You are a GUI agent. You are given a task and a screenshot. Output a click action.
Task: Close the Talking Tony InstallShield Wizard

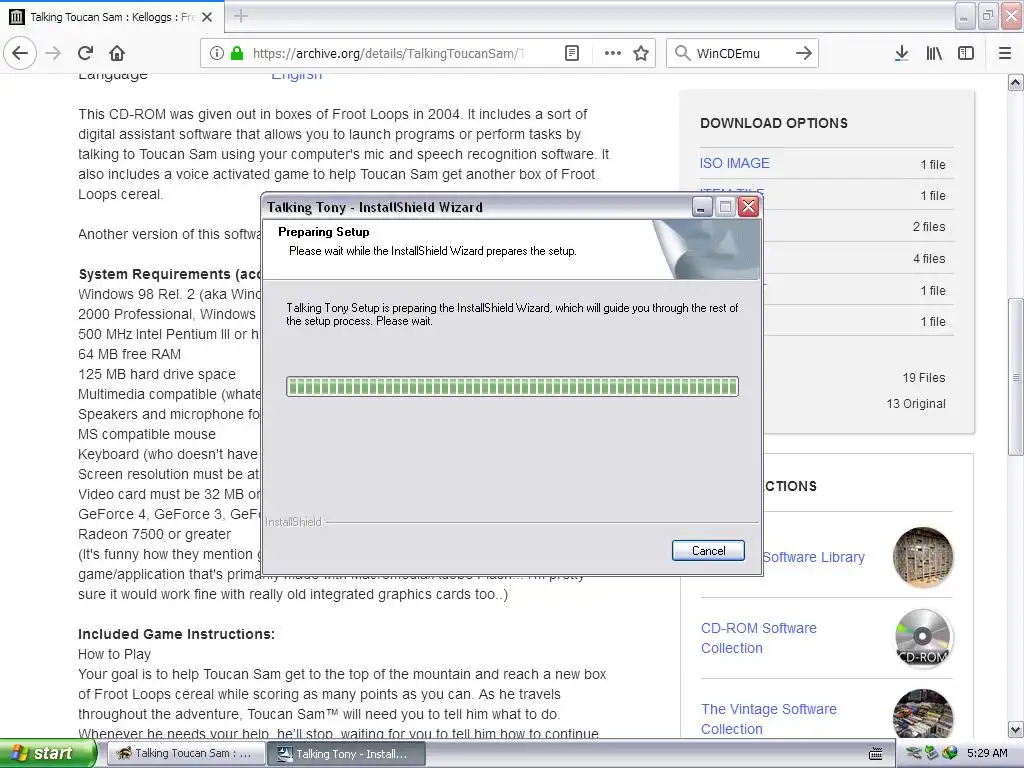pyautogui.click(x=748, y=207)
